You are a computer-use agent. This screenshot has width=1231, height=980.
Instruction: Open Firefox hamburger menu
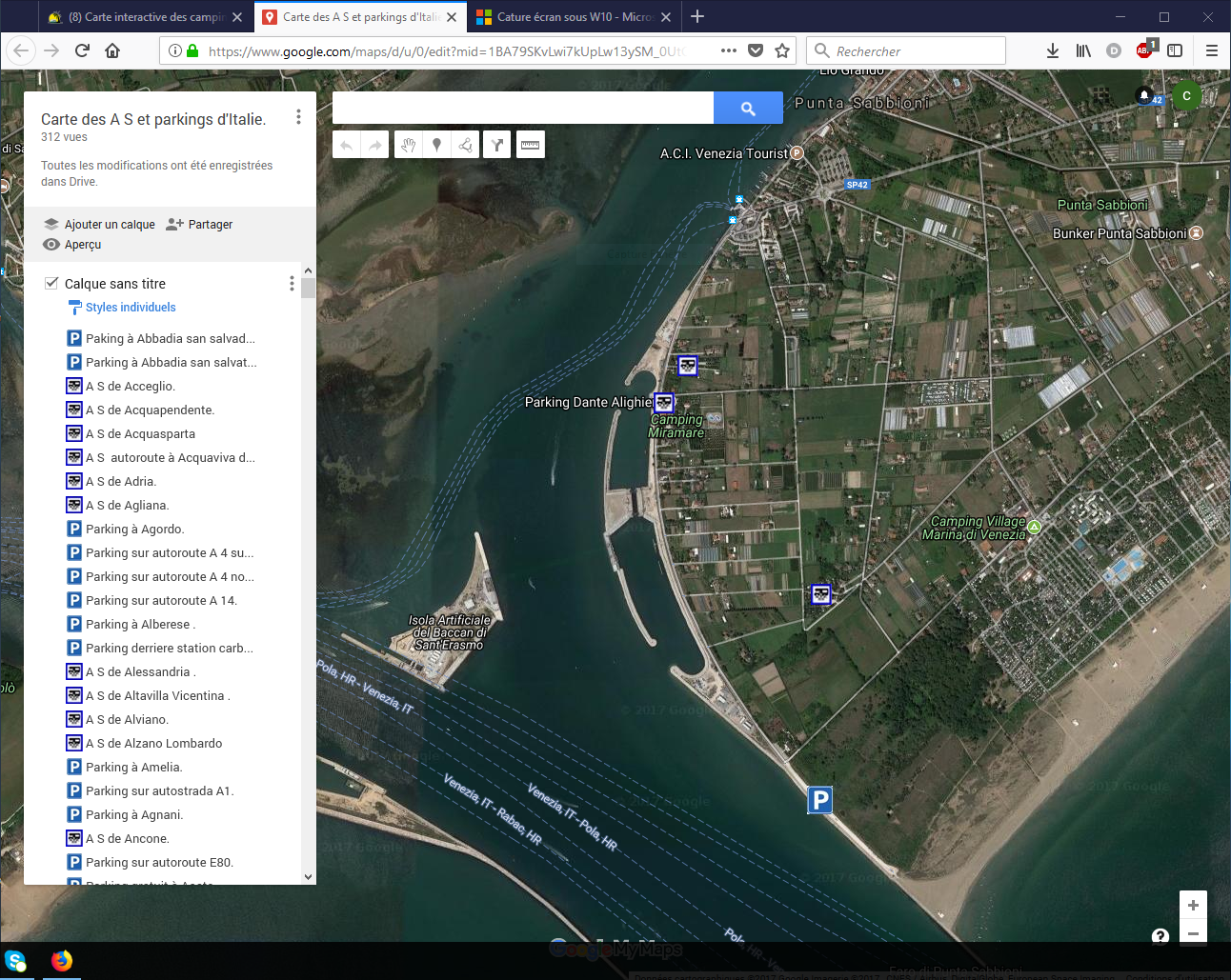click(1212, 50)
